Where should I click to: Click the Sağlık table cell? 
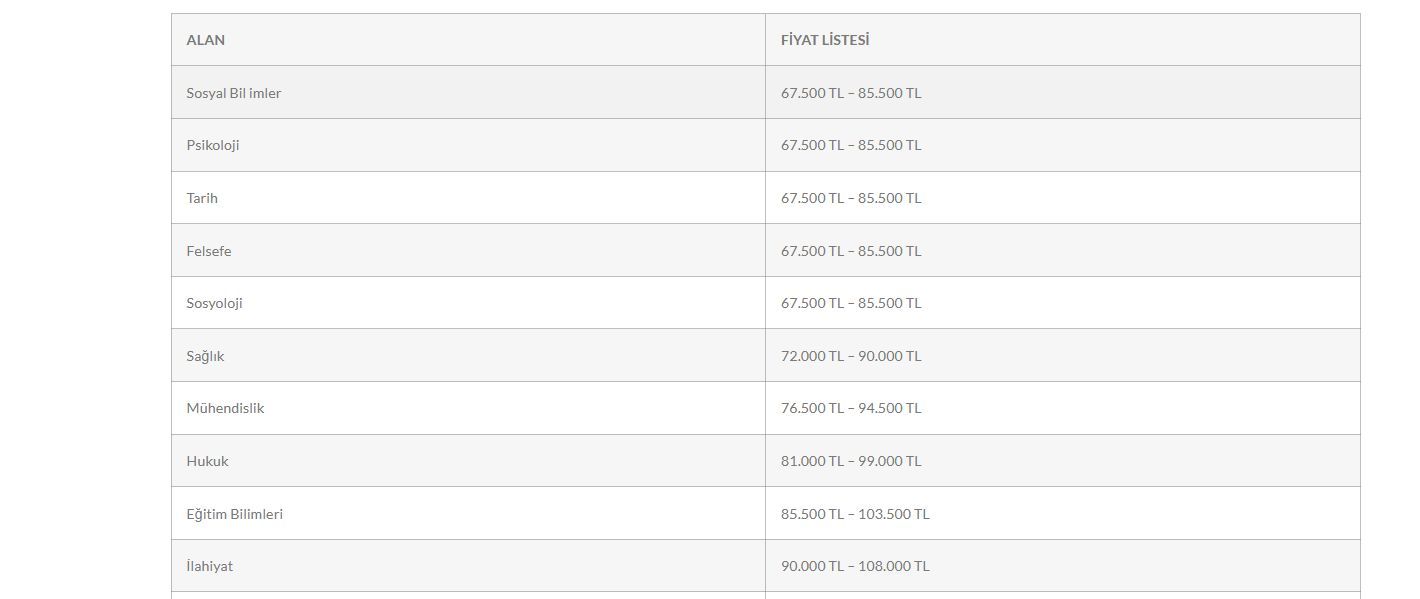(468, 356)
